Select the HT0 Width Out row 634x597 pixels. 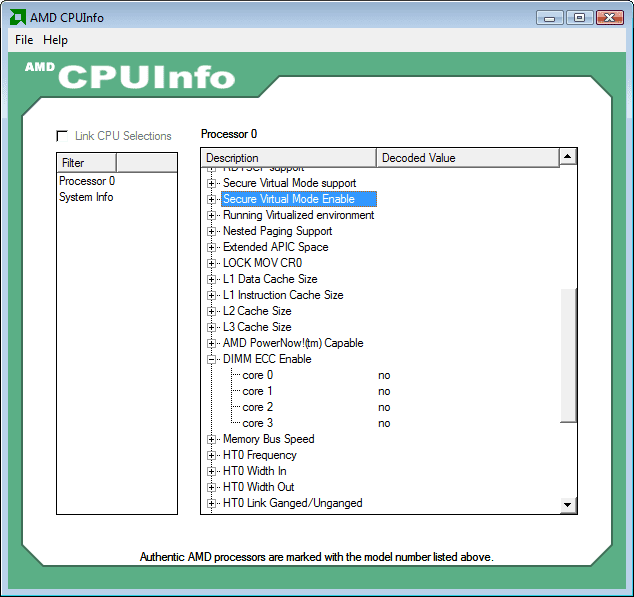[258, 487]
